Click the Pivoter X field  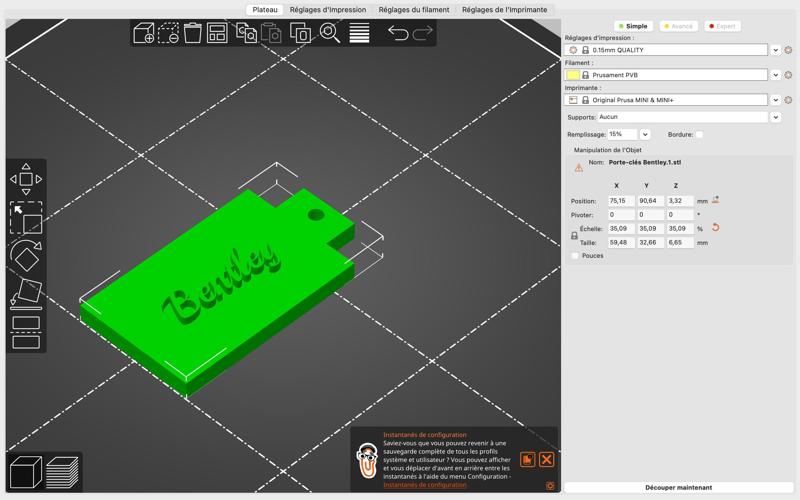click(621, 215)
